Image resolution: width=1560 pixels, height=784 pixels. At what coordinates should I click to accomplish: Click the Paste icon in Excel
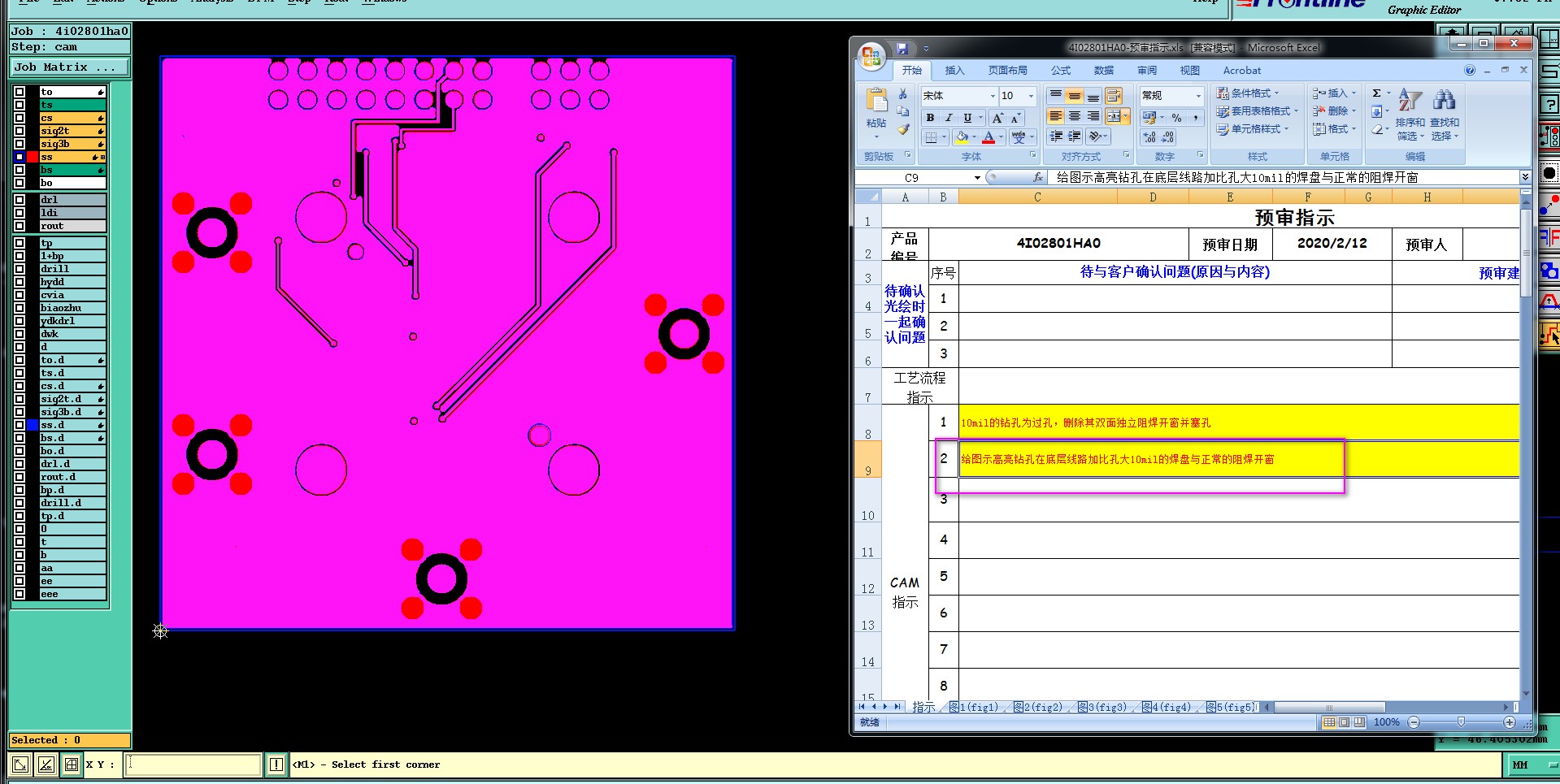pos(876,101)
